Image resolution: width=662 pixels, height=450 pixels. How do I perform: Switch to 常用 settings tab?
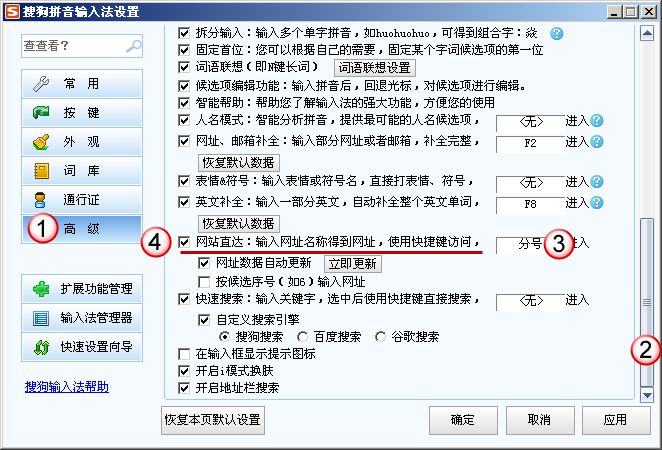(x=82, y=84)
